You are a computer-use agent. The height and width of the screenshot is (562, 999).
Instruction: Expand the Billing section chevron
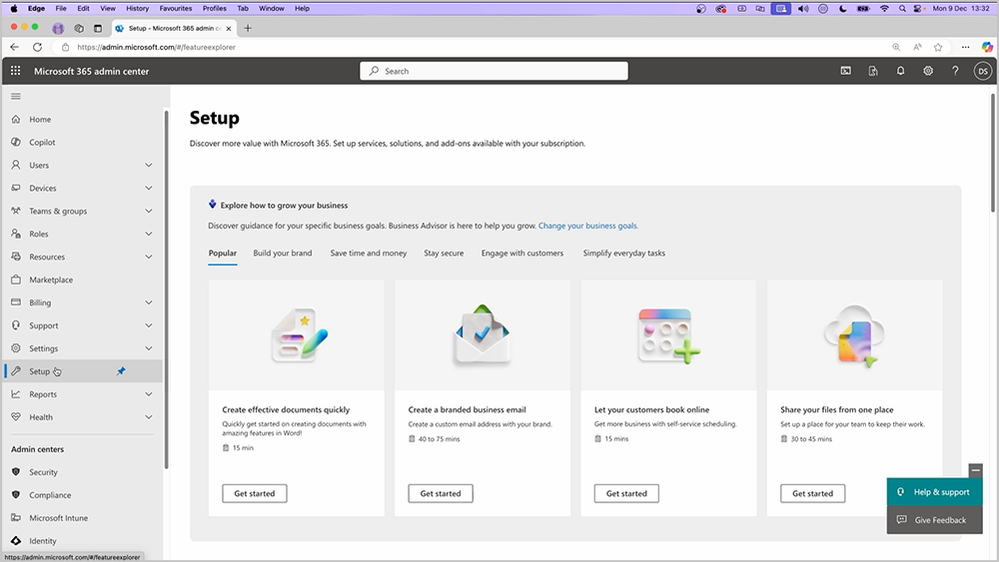coord(148,303)
